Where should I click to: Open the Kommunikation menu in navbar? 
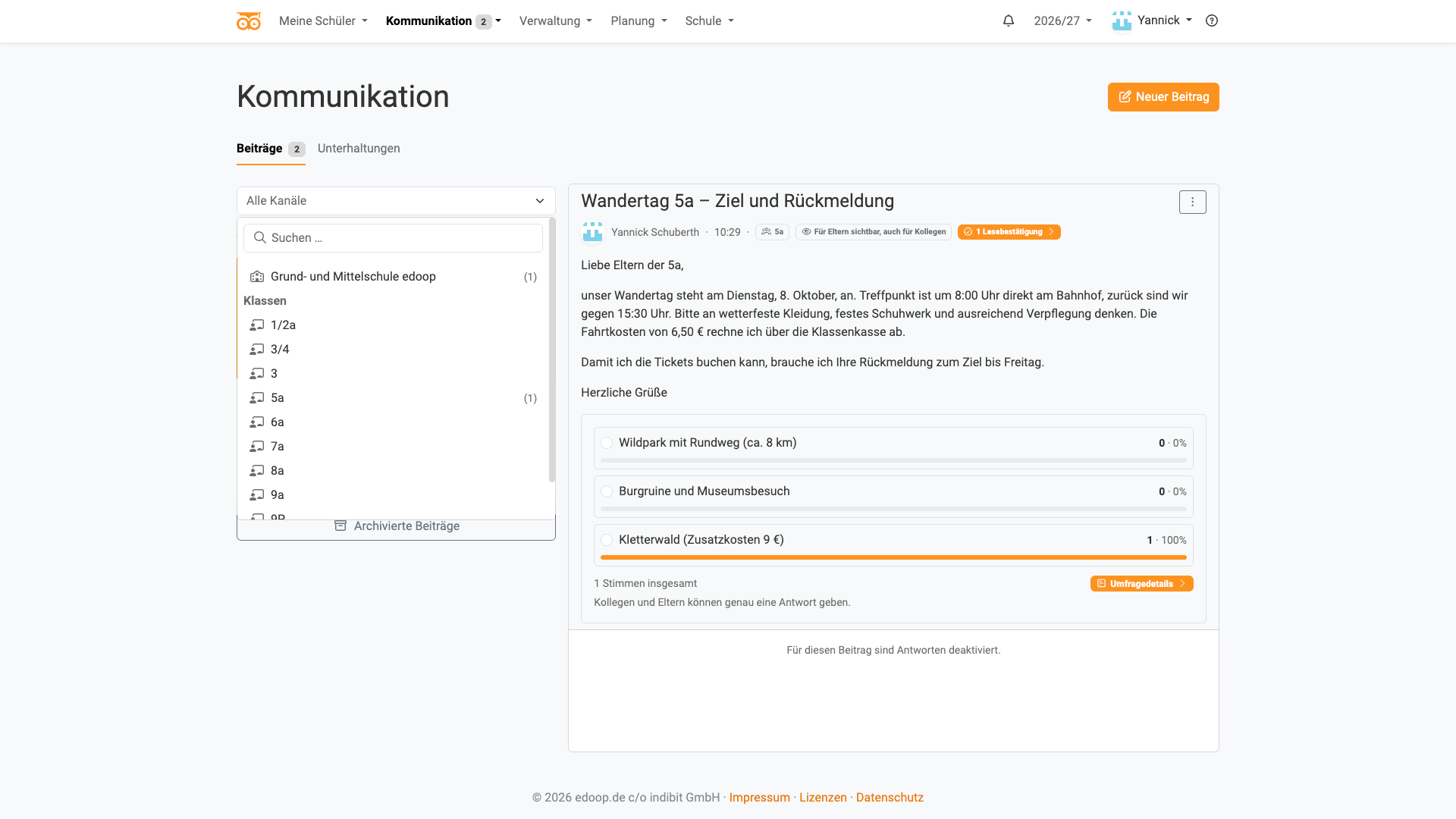(443, 21)
